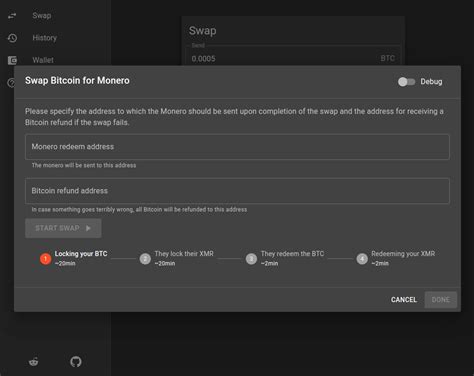The image size is (474, 376).
Task: Open the Reddit link icon
Action: [x=34, y=361]
